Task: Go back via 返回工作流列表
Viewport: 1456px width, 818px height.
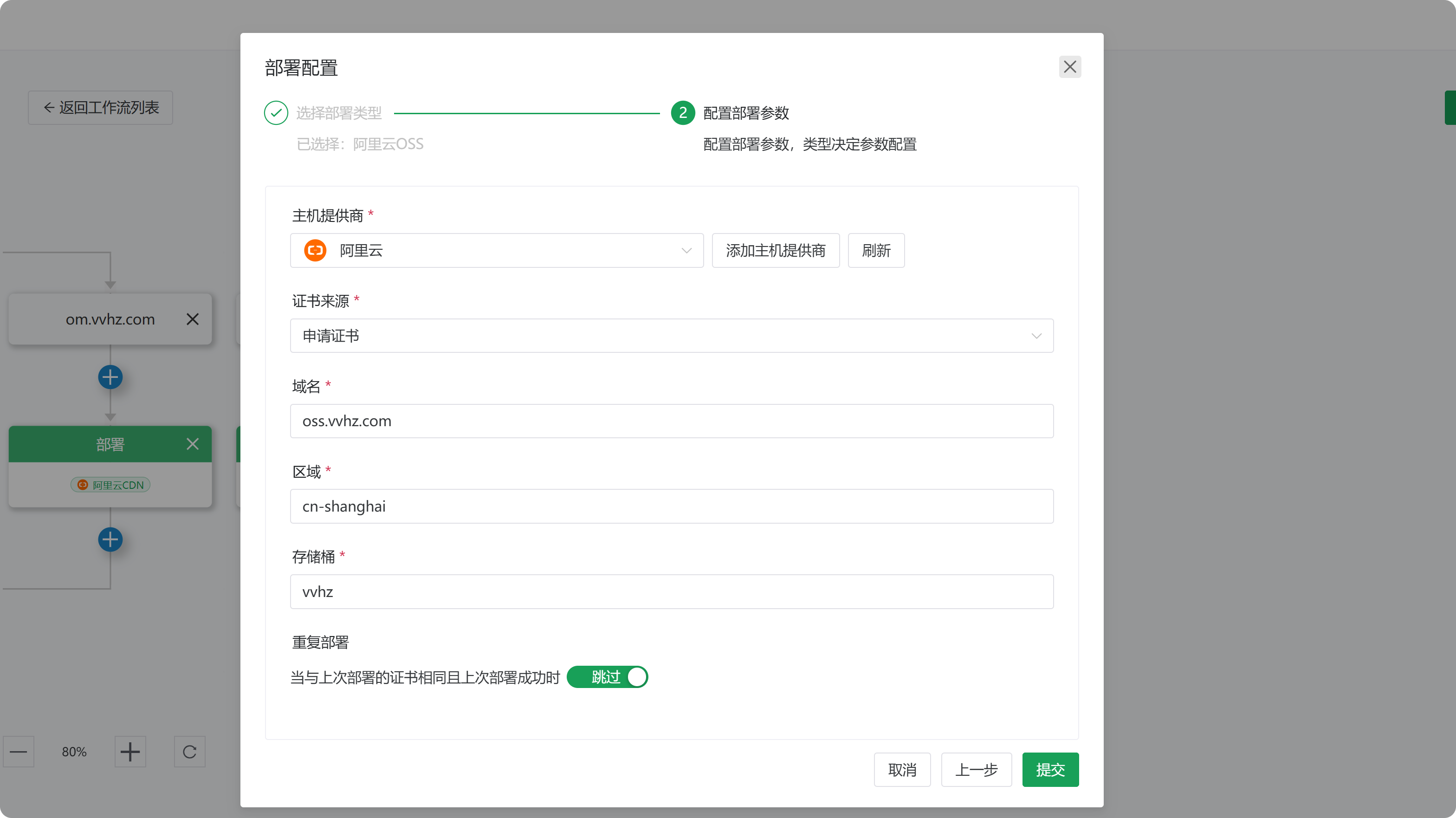Action: [101, 107]
